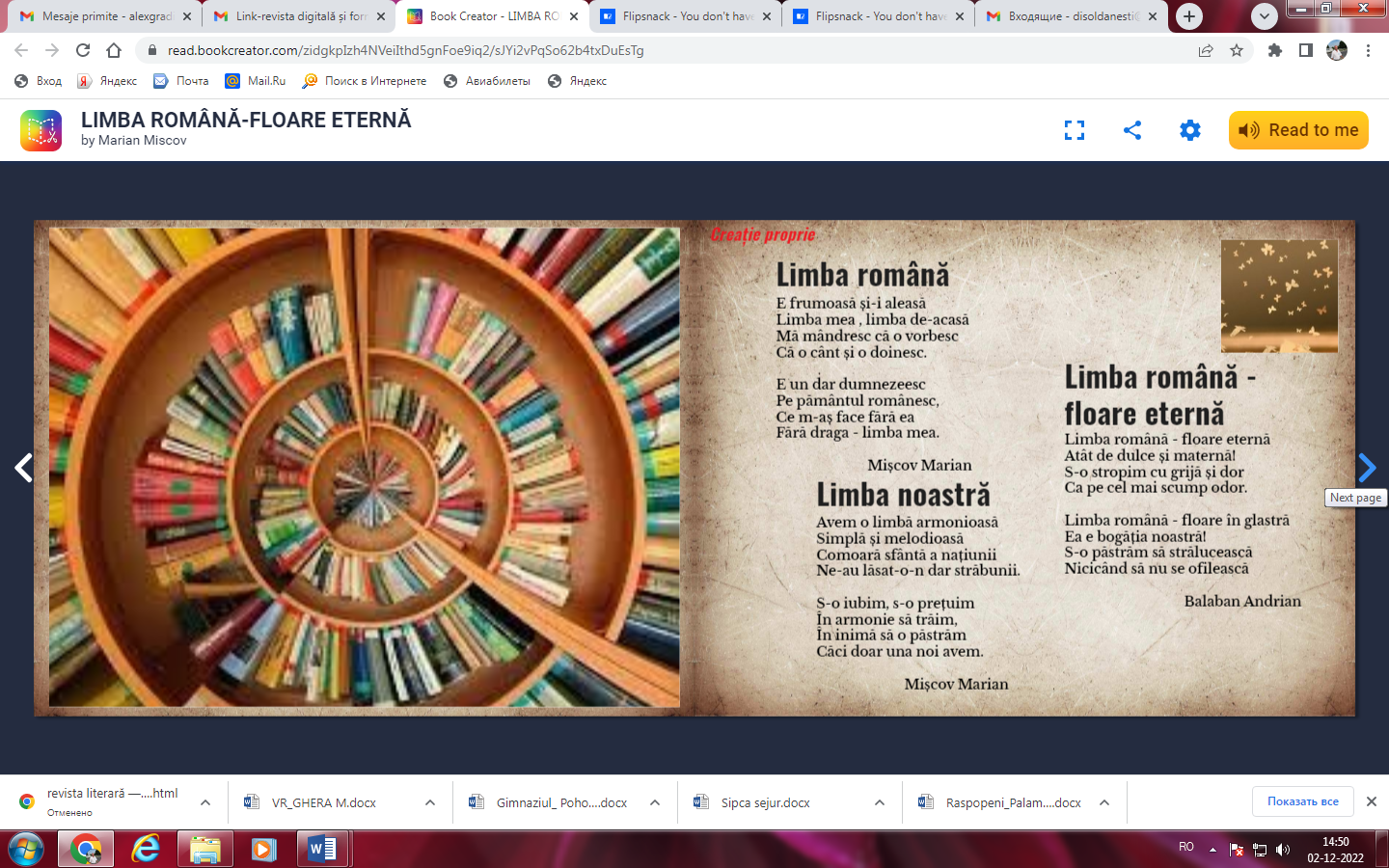
Task: Open Microsoft Word from the taskbar
Action: [x=322, y=849]
